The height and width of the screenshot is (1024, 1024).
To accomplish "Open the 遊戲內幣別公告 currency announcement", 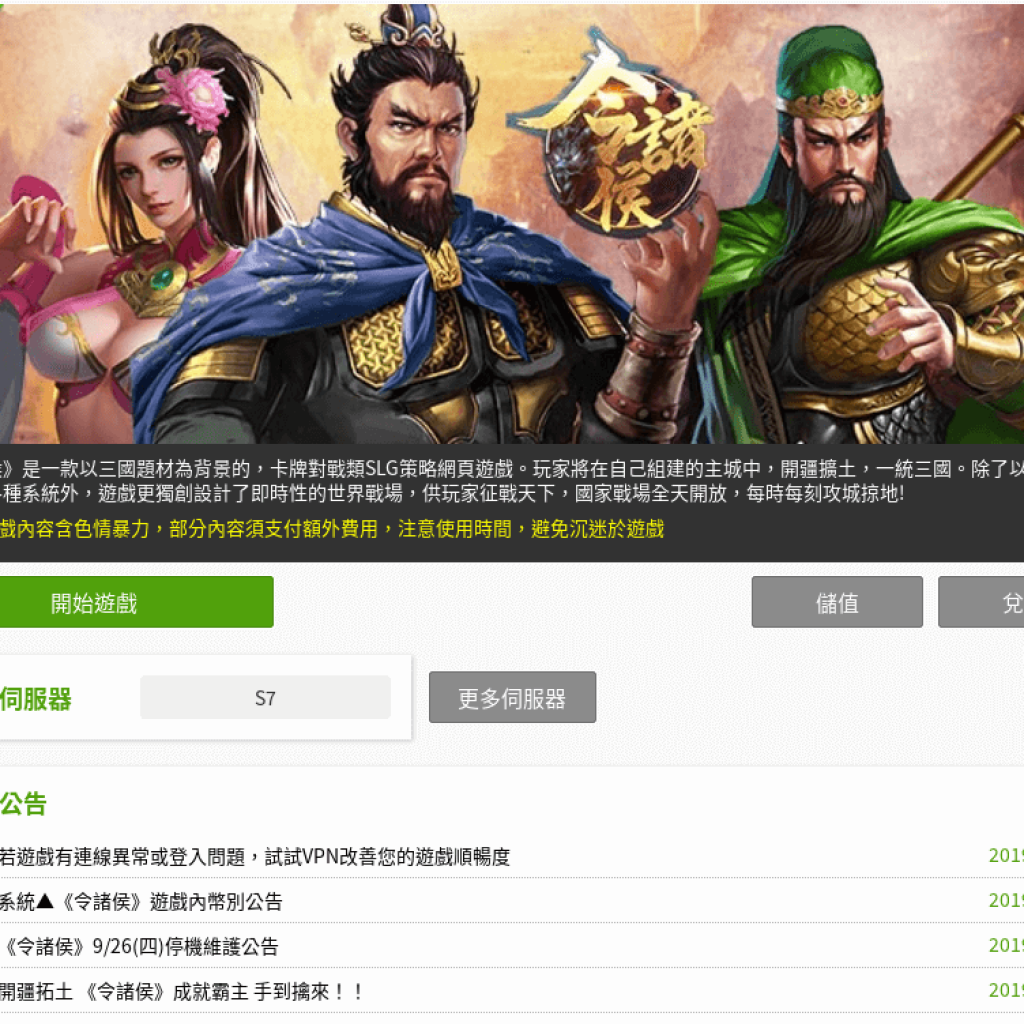I will (x=141, y=901).
